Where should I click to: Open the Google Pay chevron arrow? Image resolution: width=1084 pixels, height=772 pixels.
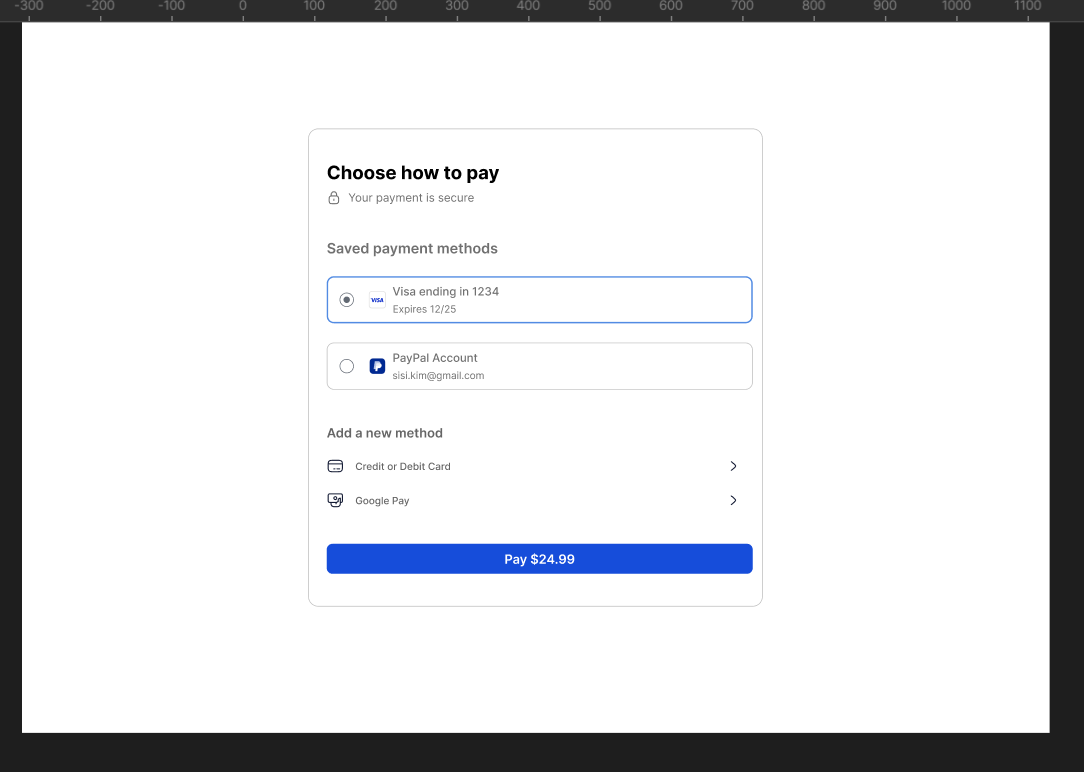(x=733, y=500)
